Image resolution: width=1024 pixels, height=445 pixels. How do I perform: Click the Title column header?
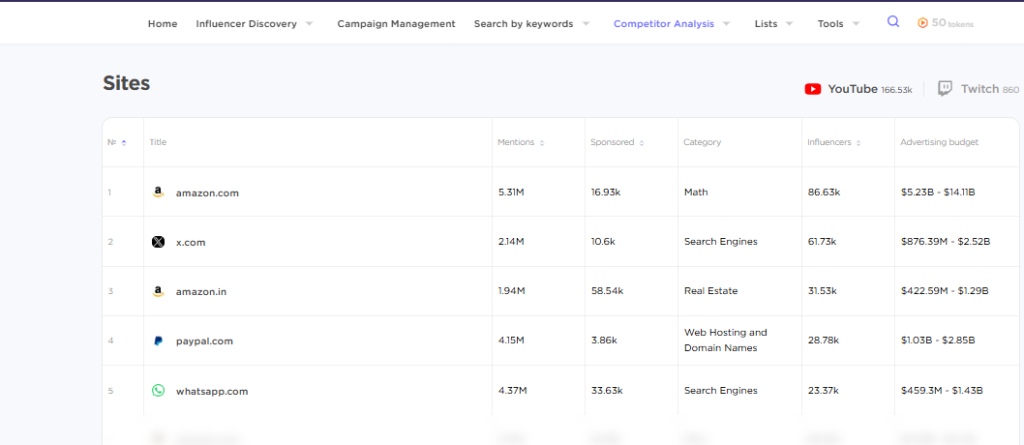(x=158, y=142)
